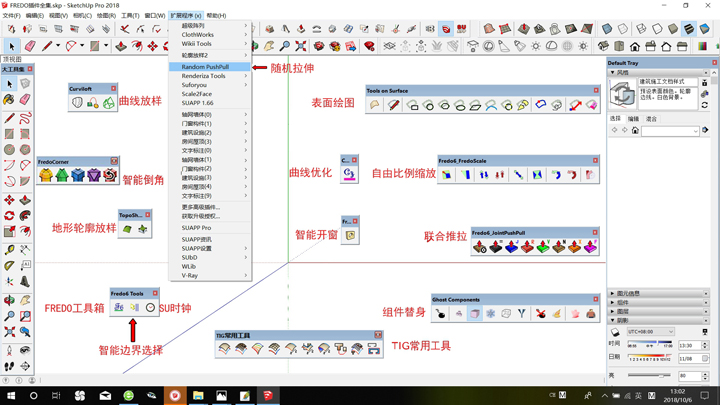The height and width of the screenshot is (405, 720).
Task: Adjust the light brightness slider
Action: point(650,376)
